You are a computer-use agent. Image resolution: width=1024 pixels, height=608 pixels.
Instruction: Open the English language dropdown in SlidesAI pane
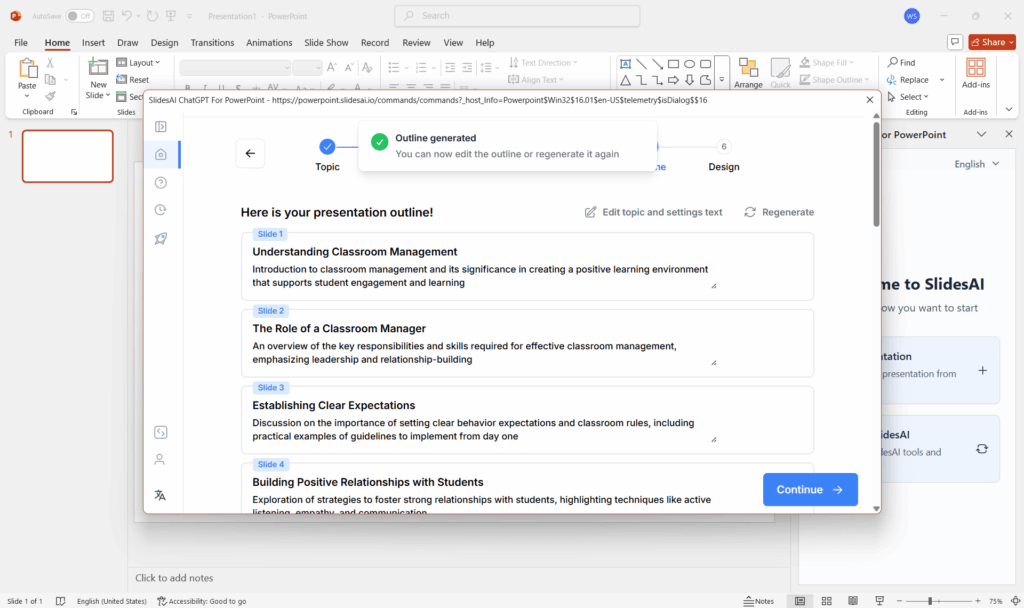[x=975, y=163]
